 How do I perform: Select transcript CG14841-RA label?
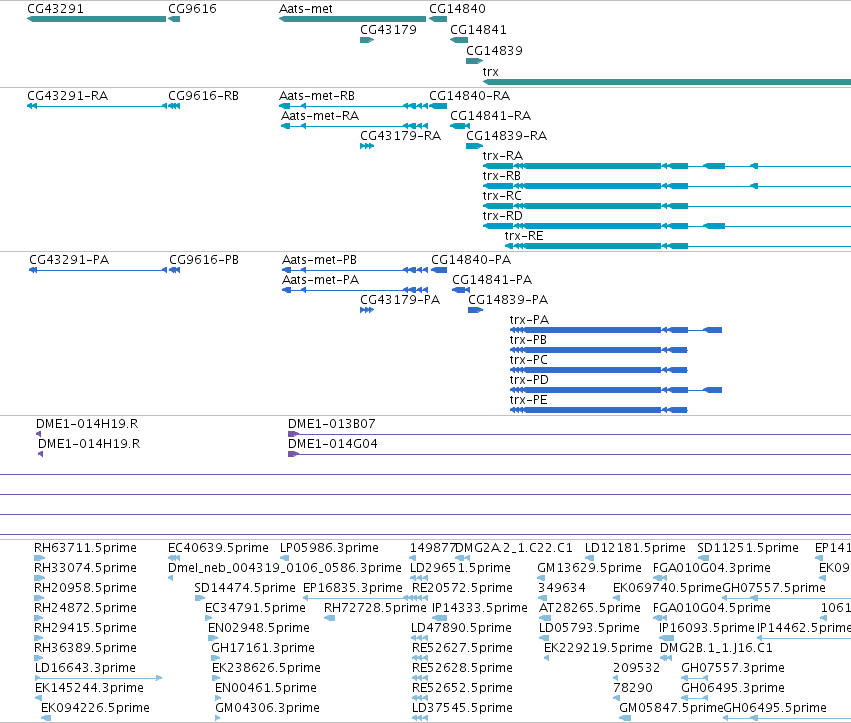[490, 116]
